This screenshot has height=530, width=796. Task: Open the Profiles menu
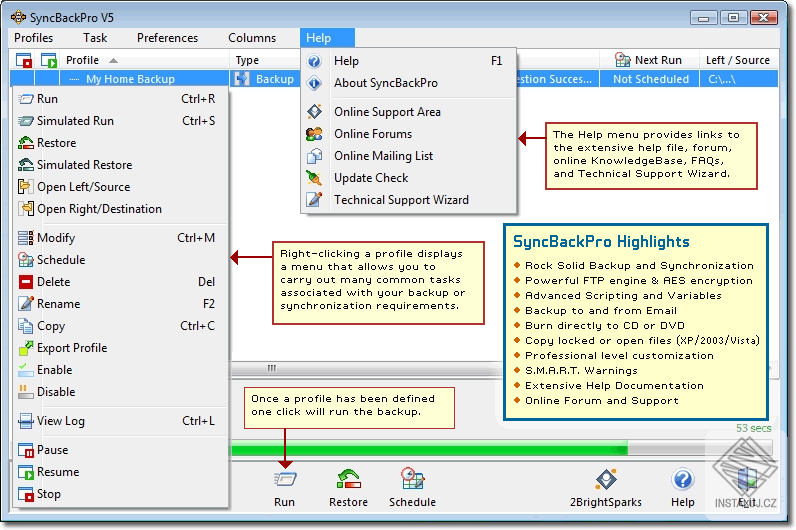[34, 38]
